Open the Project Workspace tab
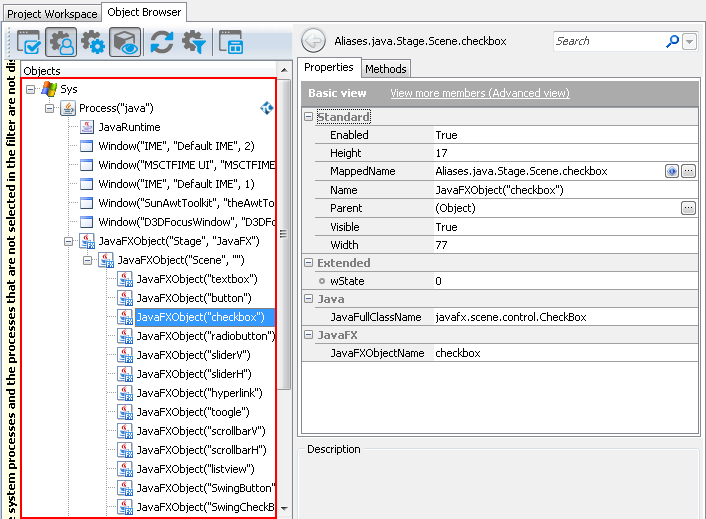This screenshot has width=706, height=519. pyautogui.click(x=53, y=13)
